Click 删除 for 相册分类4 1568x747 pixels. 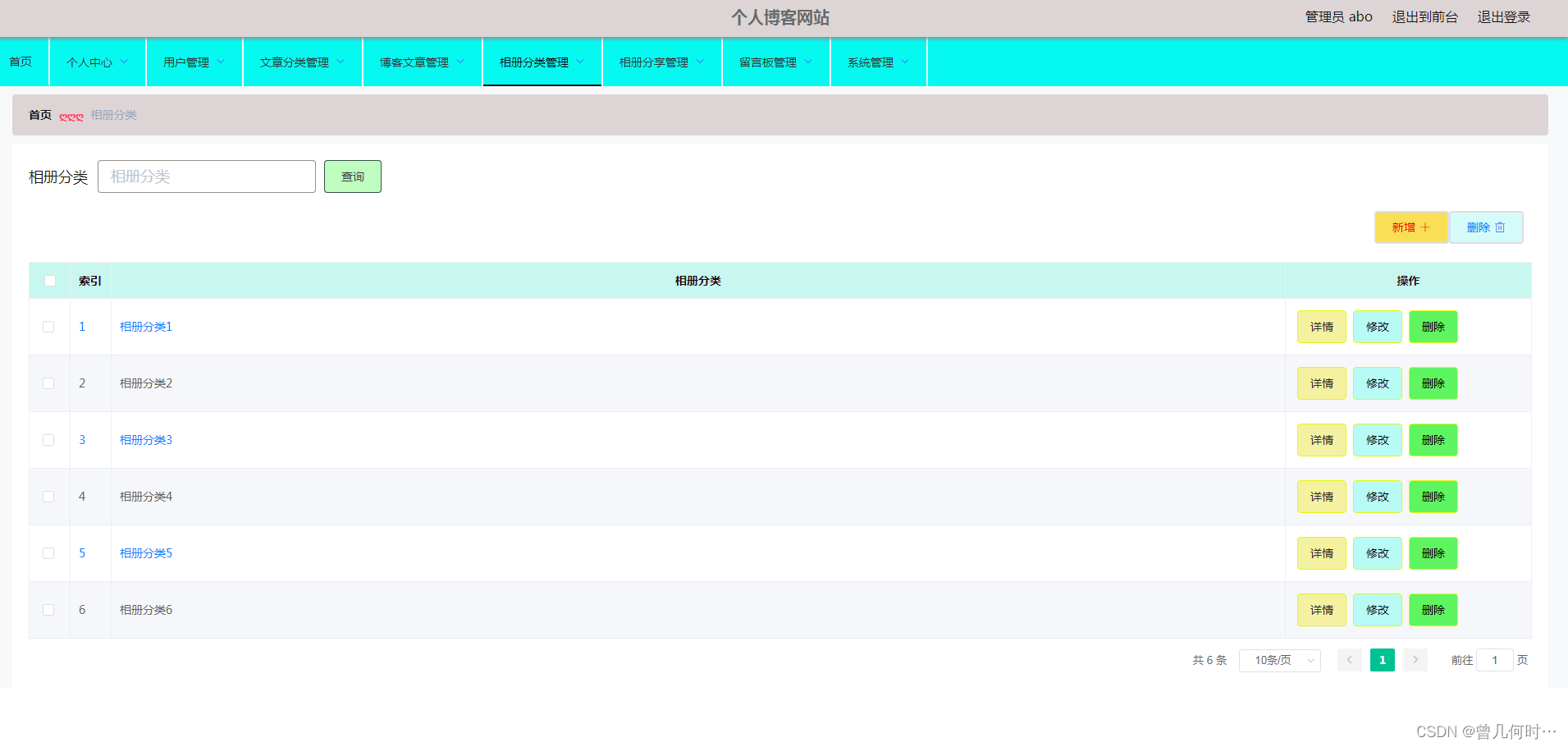pyautogui.click(x=1433, y=497)
